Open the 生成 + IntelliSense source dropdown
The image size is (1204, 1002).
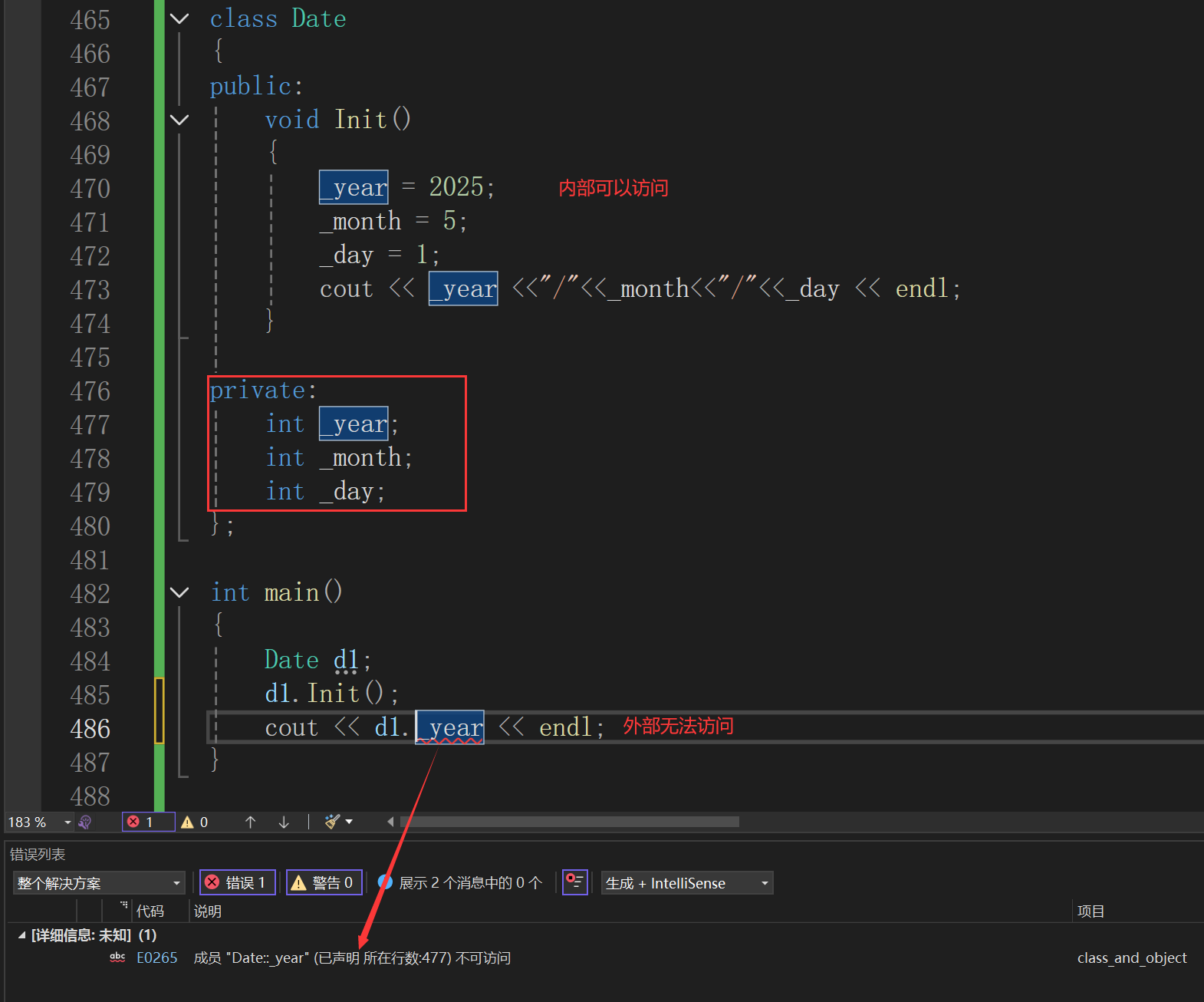(687, 883)
